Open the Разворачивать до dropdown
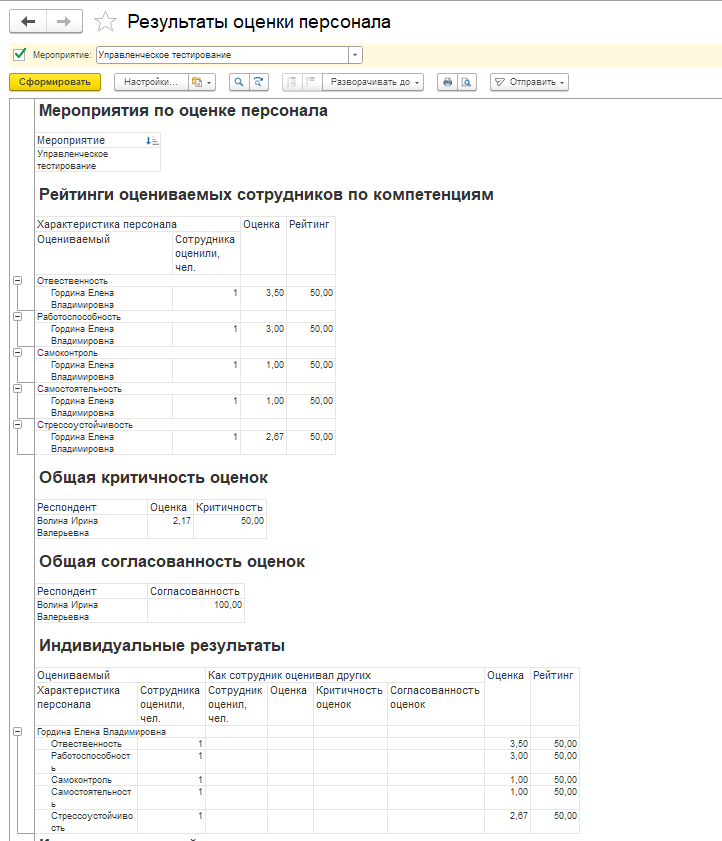Viewport: 722px width, 841px height. coord(373,82)
